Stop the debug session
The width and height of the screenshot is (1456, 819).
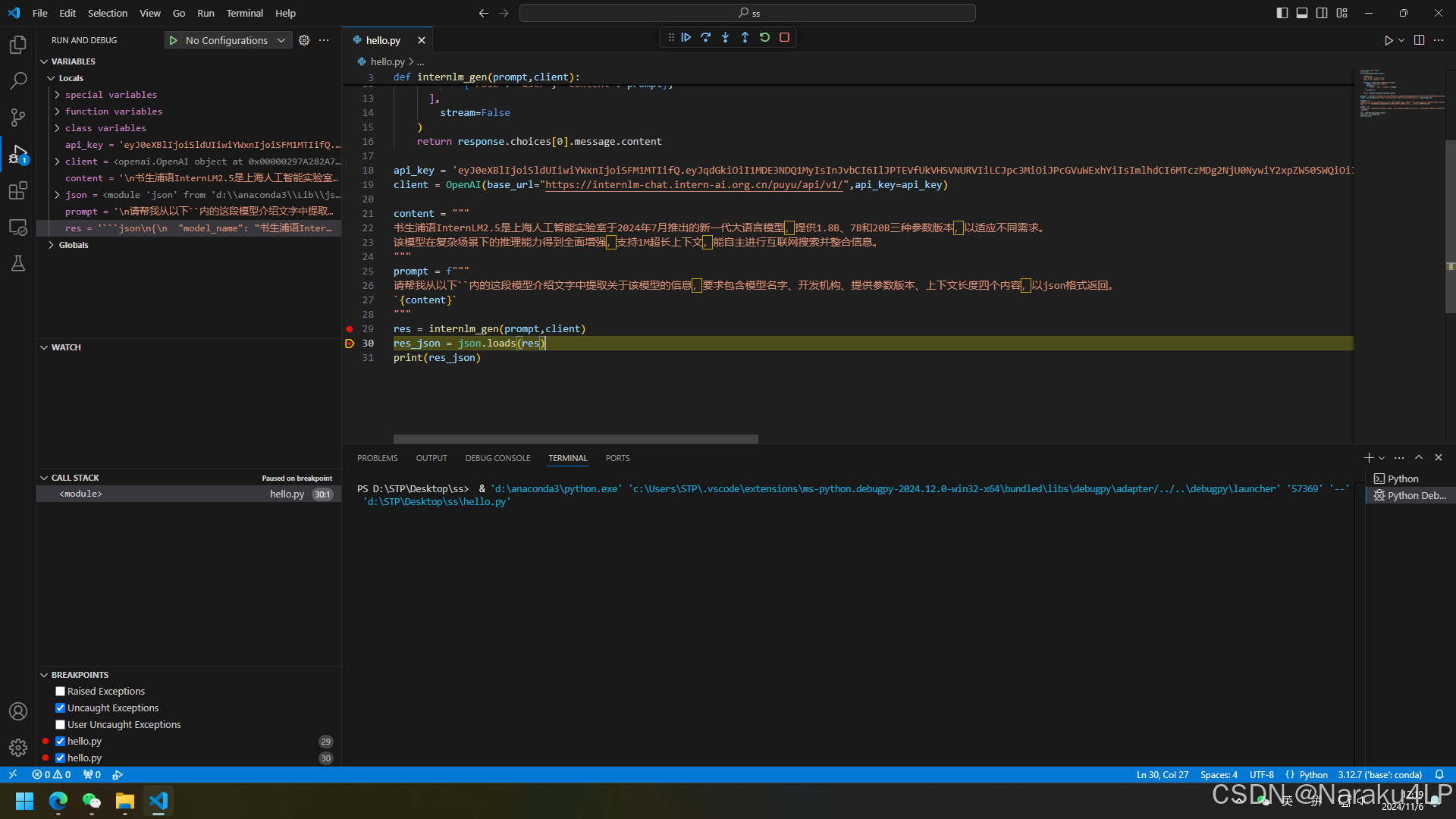[x=784, y=37]
